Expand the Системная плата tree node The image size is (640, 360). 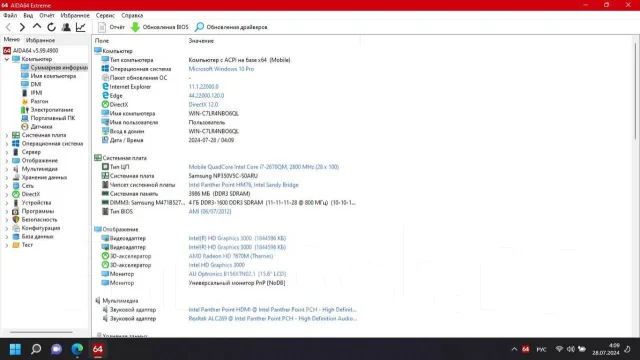(x=7, y=135)
